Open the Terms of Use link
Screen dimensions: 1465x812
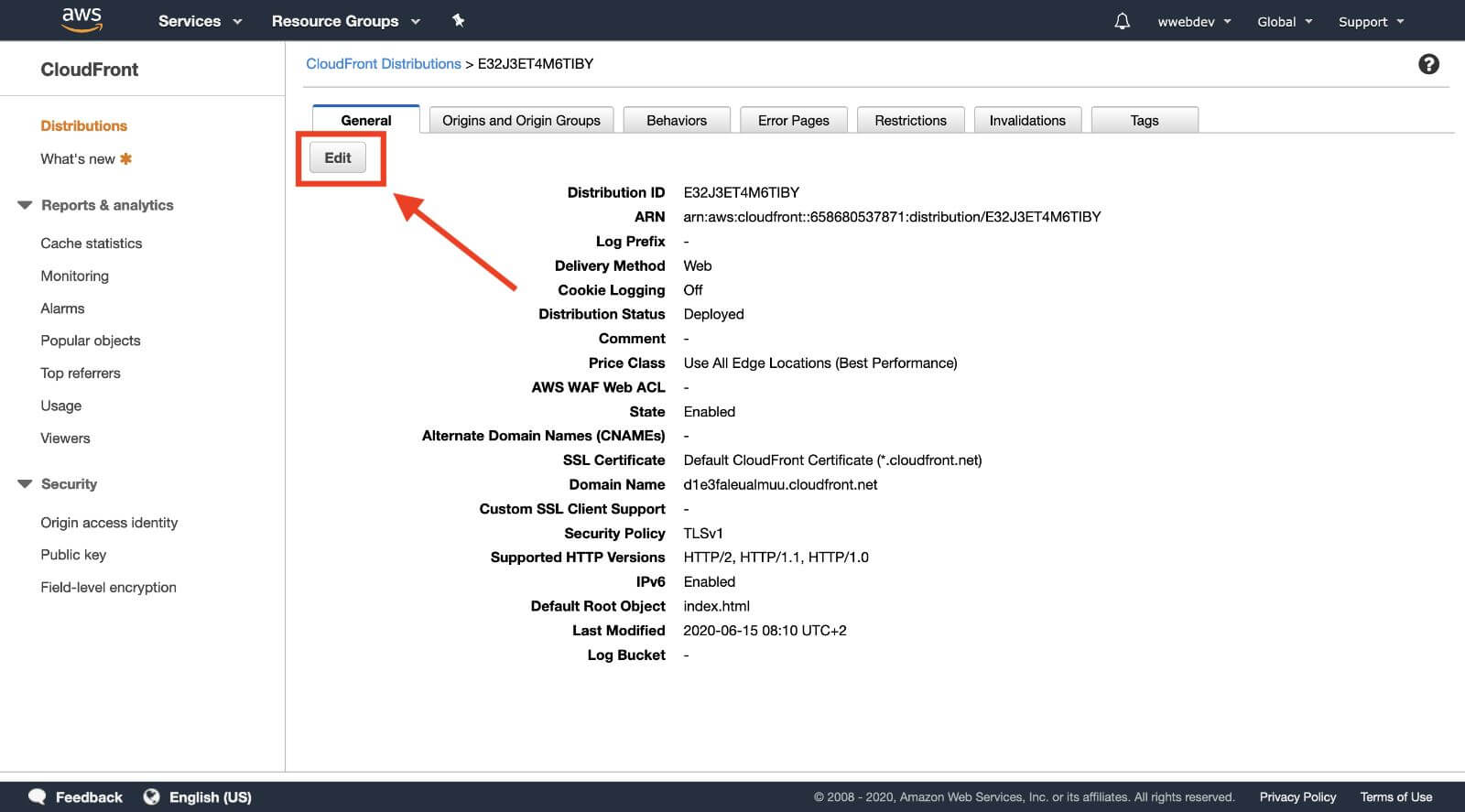tap(1395, 796)
